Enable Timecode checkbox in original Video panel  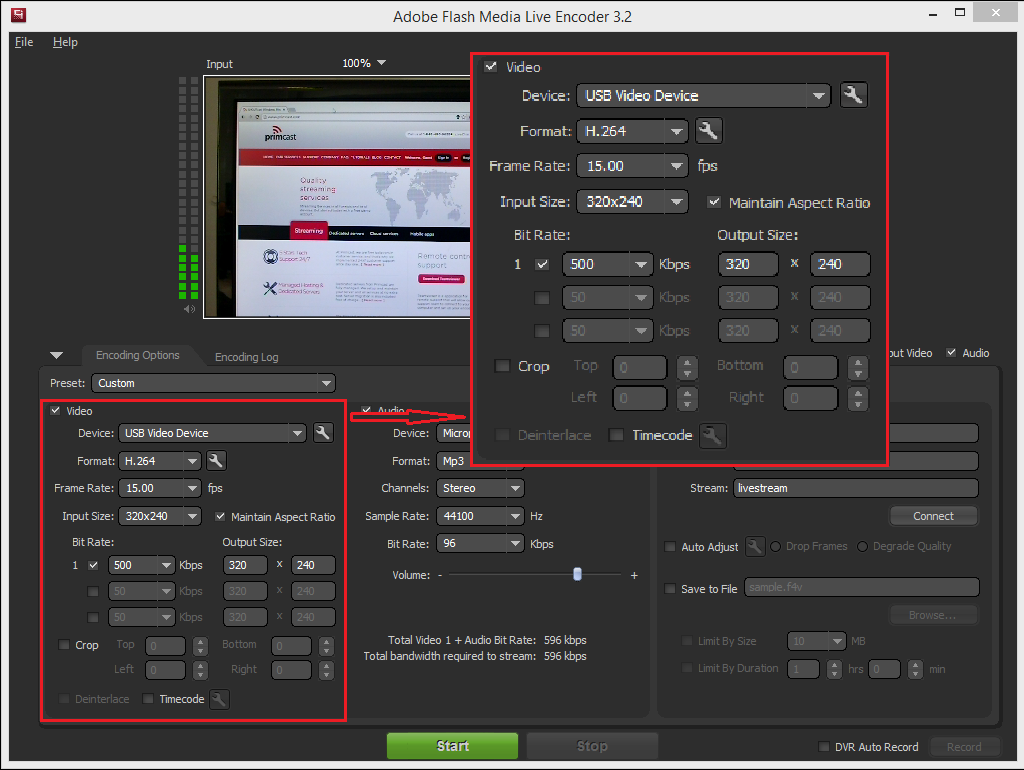[148, 699]
